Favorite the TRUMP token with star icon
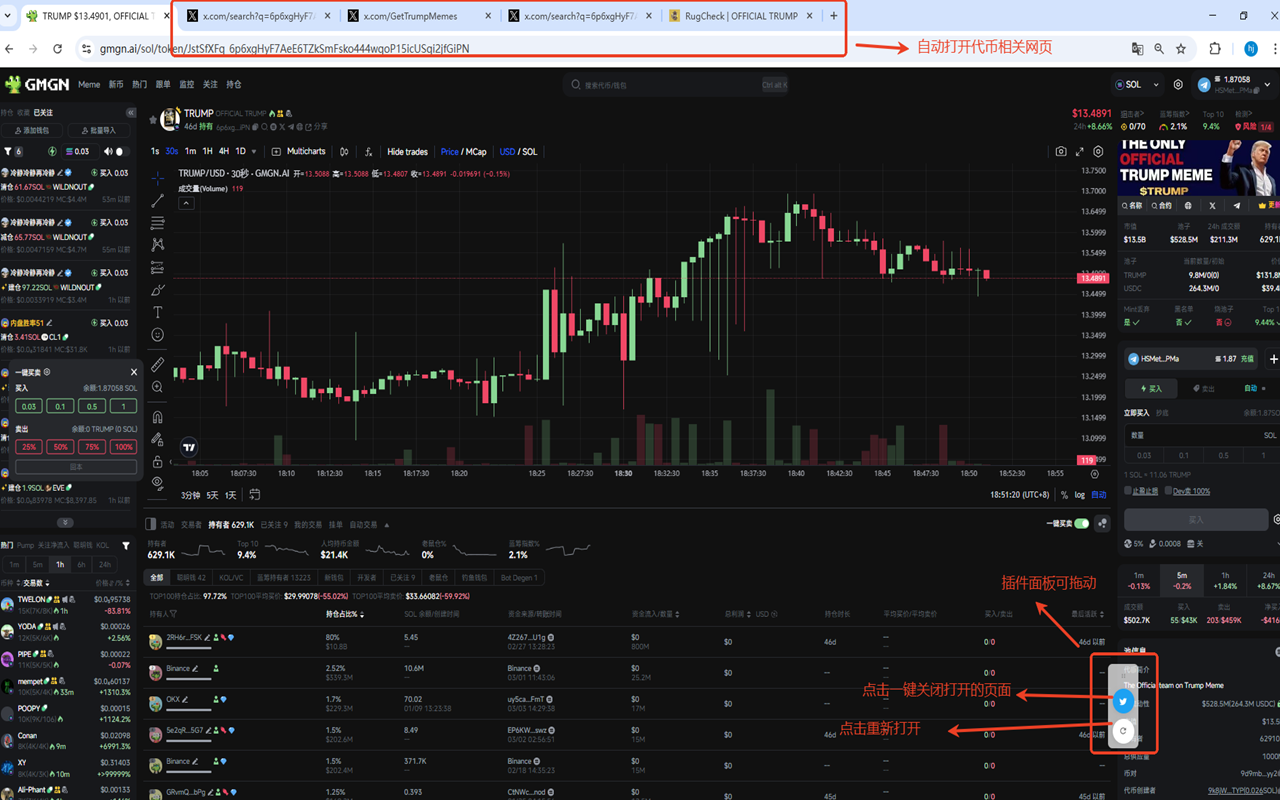The height and width of the screenshot is (800, 1280). pos(153,120)
